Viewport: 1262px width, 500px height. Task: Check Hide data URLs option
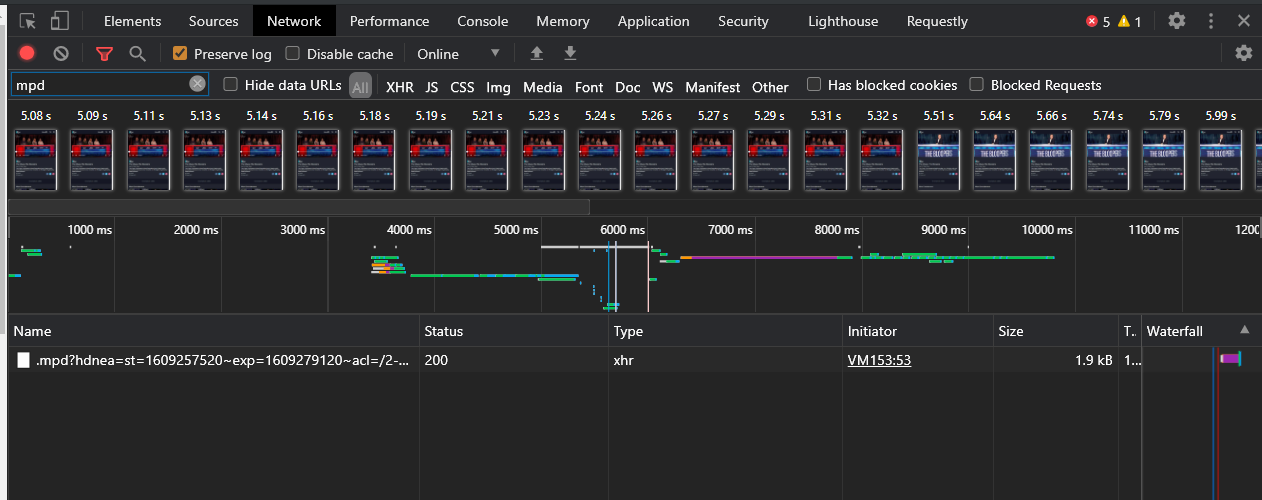231,85
